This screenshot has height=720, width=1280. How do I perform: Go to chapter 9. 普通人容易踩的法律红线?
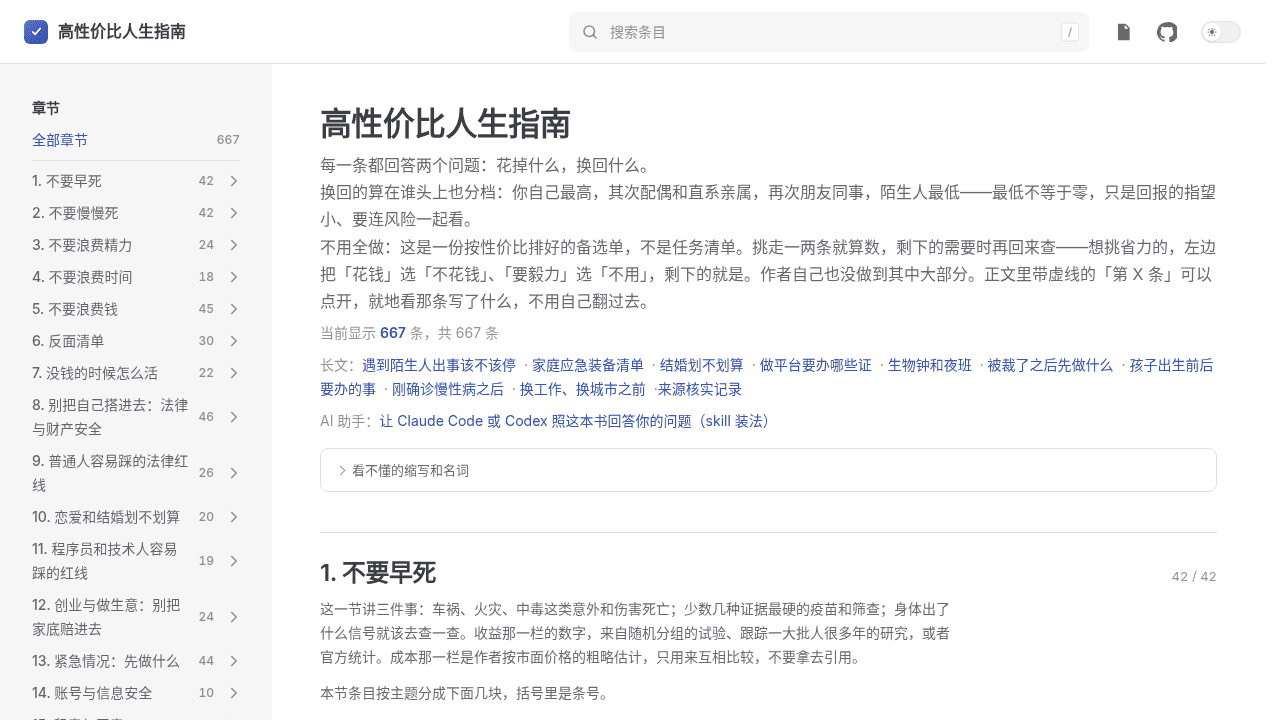click(x=111, y=473)
